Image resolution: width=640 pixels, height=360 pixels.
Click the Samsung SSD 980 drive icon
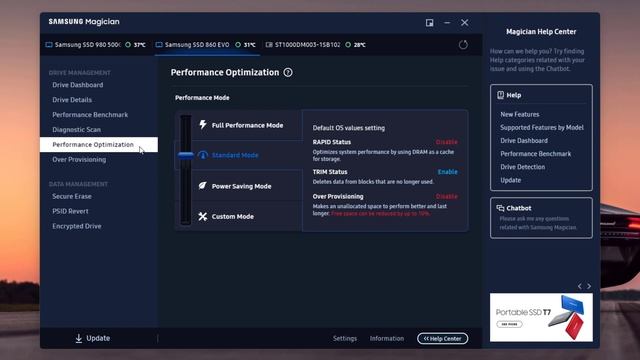(x=49, y=45)
